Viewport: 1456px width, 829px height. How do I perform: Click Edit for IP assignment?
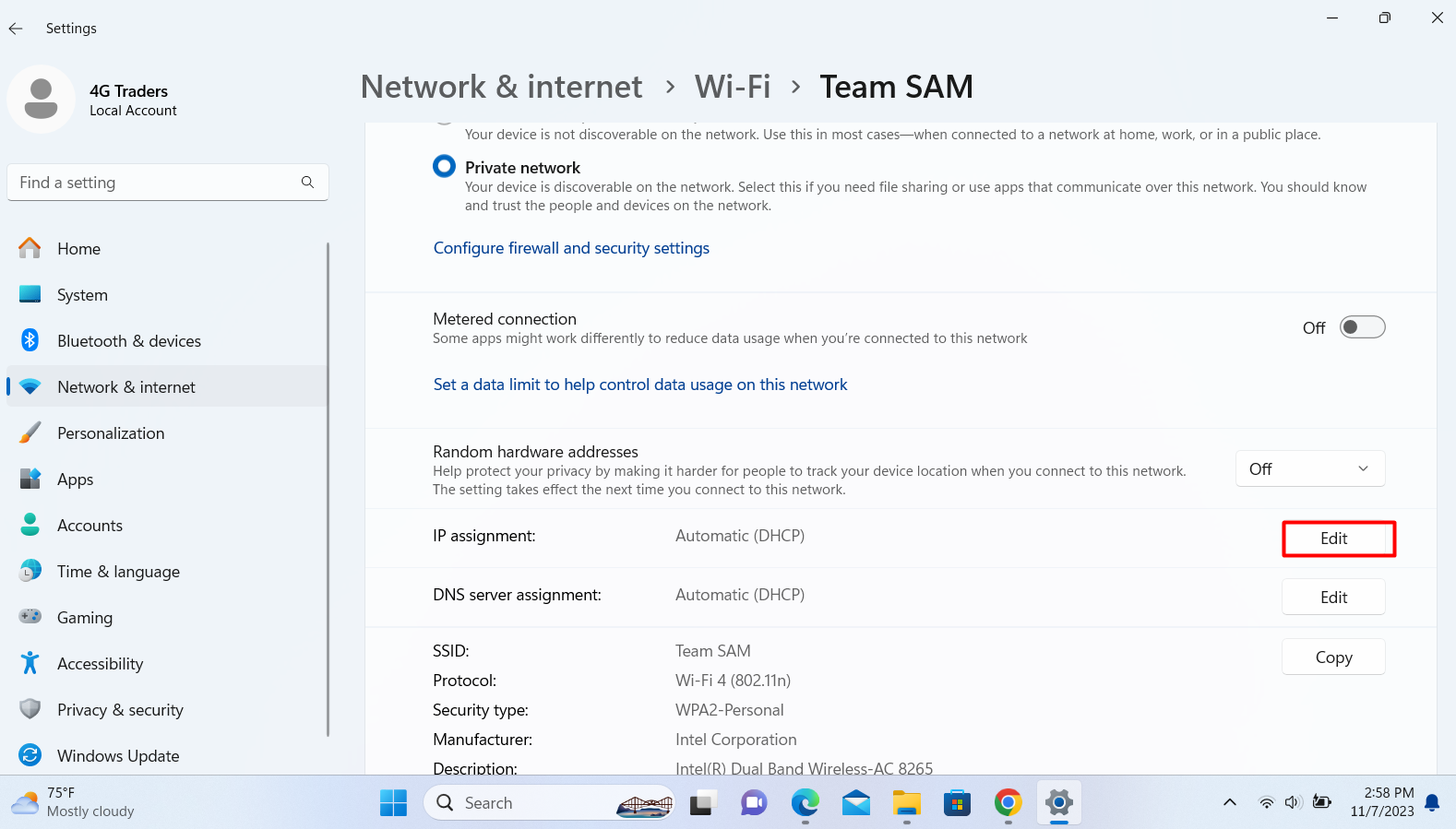(1333, 539)
